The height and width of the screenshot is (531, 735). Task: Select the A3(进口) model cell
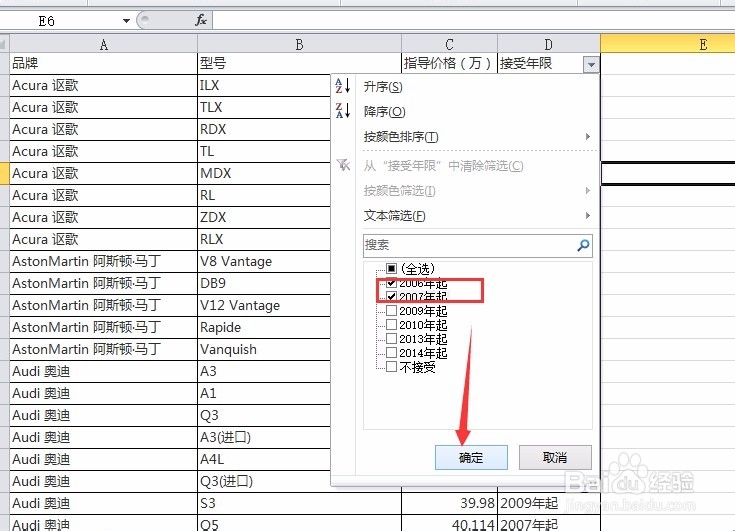click(264, 437)
